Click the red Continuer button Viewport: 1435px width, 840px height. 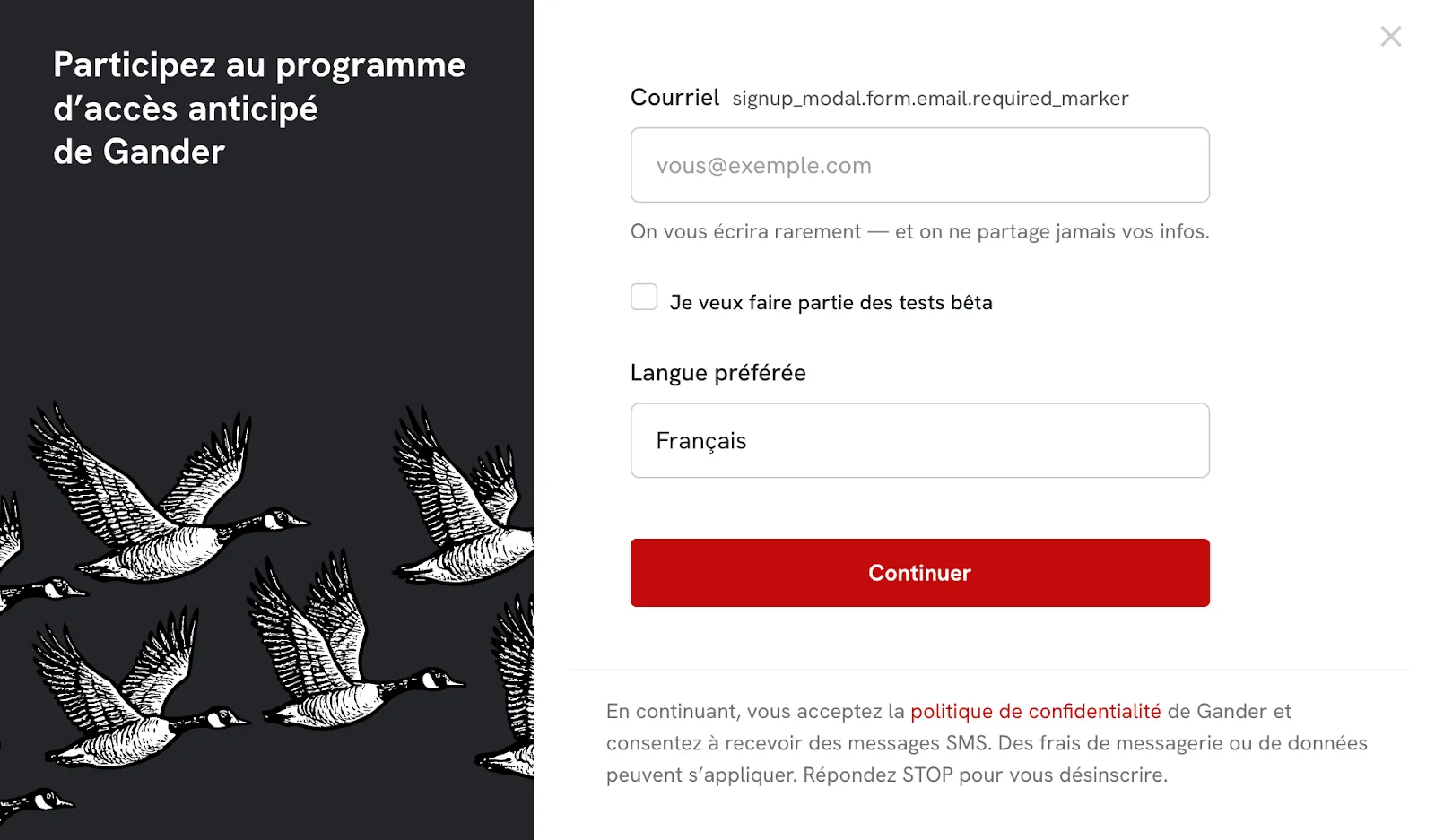click(x=919, y=573)
